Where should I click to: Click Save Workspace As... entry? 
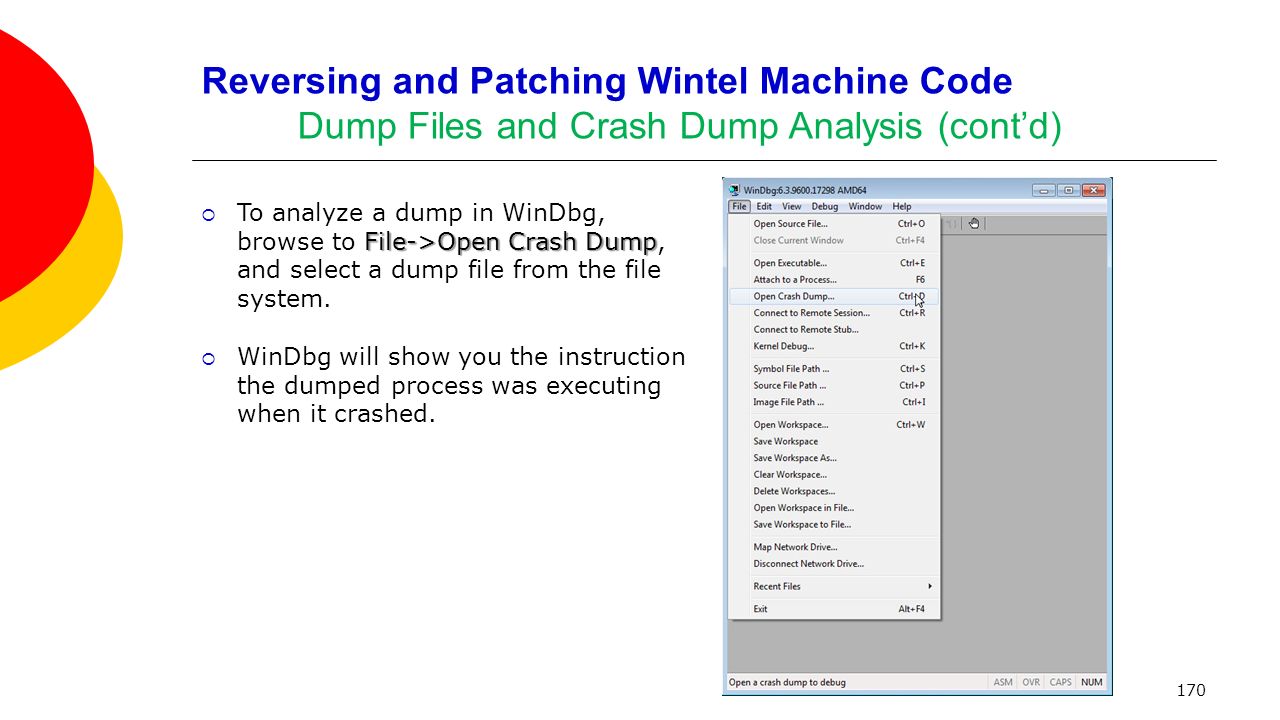pos(835,458)
